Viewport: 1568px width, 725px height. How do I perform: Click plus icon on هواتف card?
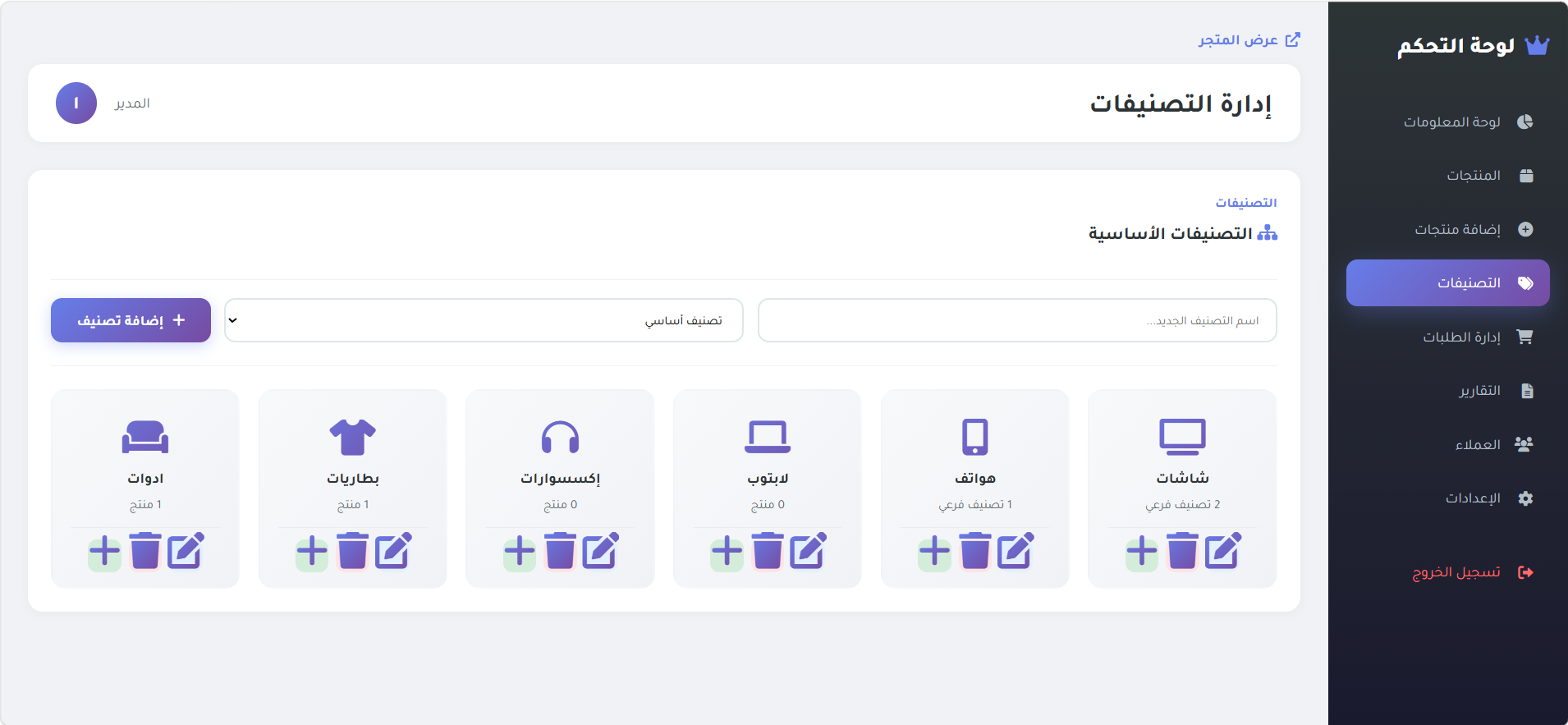(x=934, y=551)
